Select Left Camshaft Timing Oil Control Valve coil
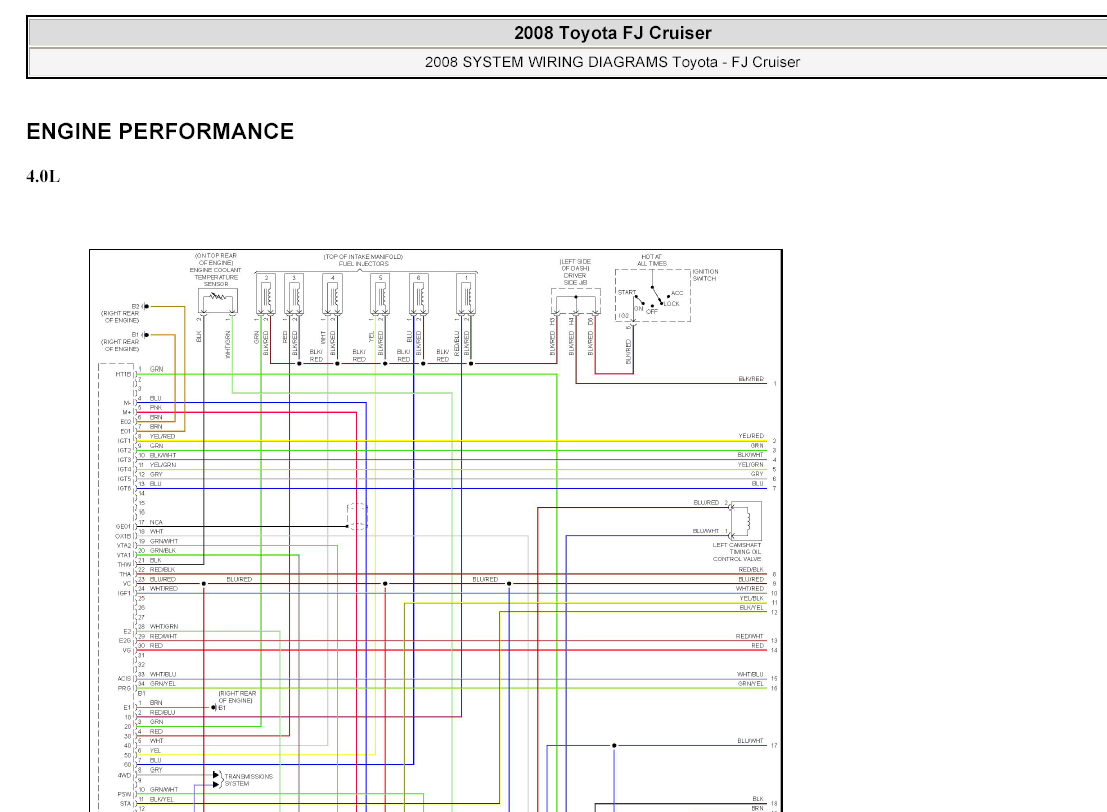This screenshot has width=1107, height=812. (x=746, y=520)
